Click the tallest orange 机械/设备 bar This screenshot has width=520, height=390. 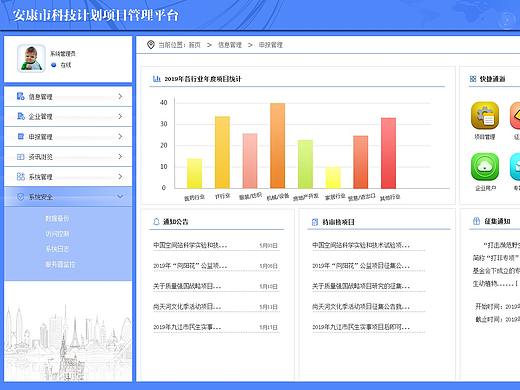(x=278, y=146)
